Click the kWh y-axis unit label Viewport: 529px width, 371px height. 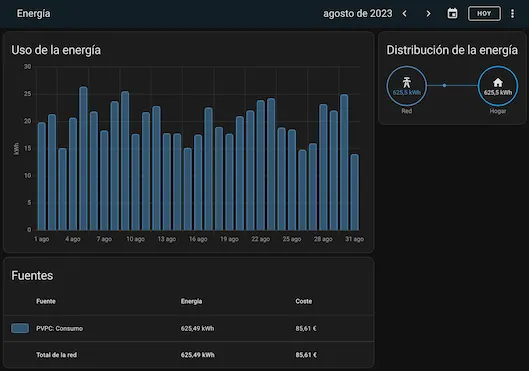click(x=16, y=149)
